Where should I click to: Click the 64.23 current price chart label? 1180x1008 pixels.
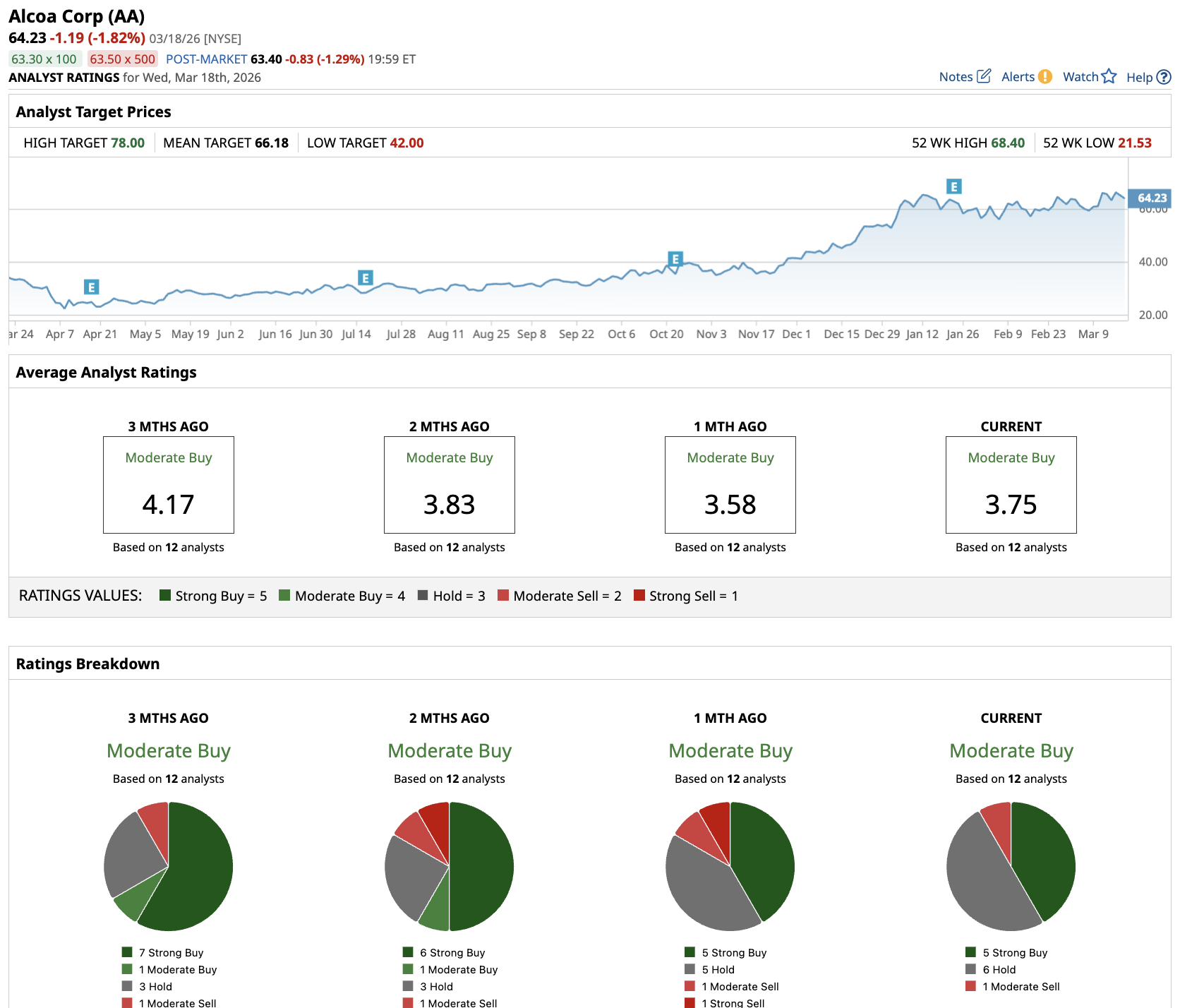(x=1150, y=198)
